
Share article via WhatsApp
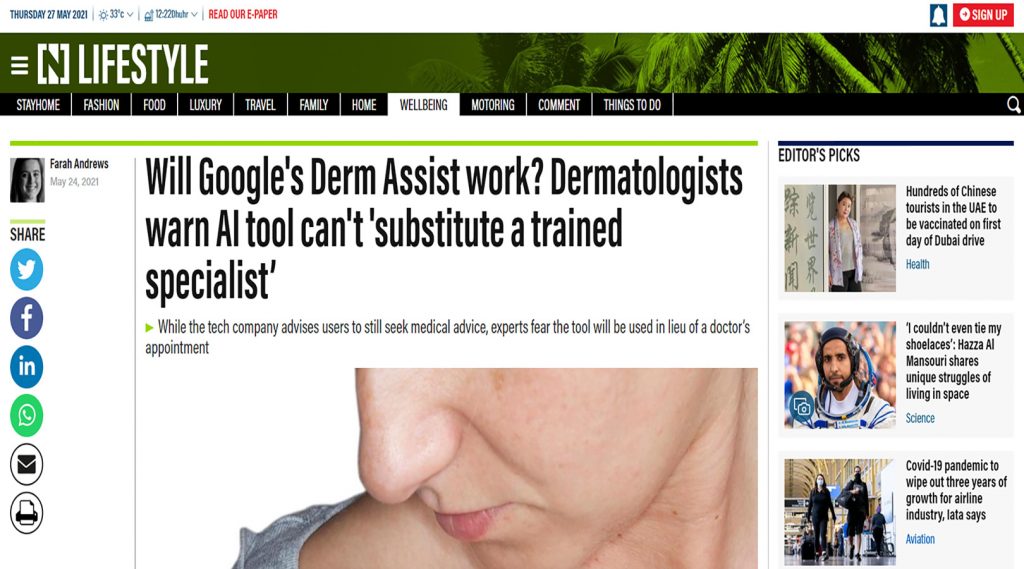pyautogui.click(x=27, y=415)
